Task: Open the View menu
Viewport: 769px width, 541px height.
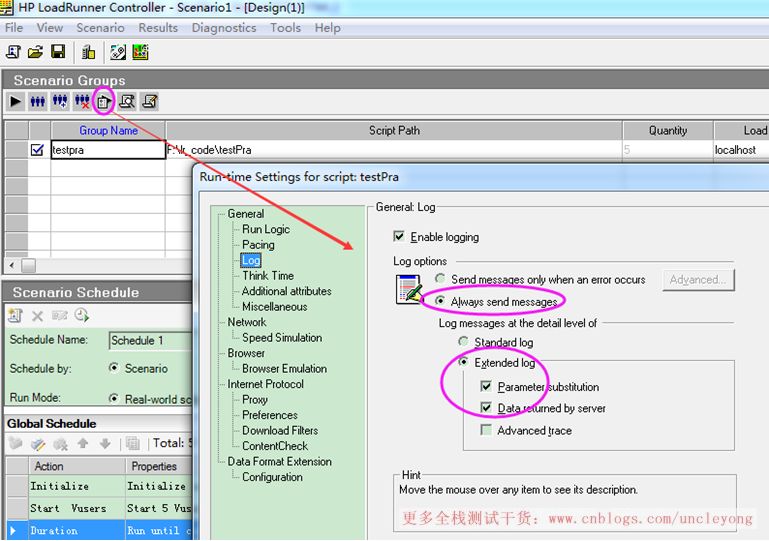Action: tap(50, 27)
